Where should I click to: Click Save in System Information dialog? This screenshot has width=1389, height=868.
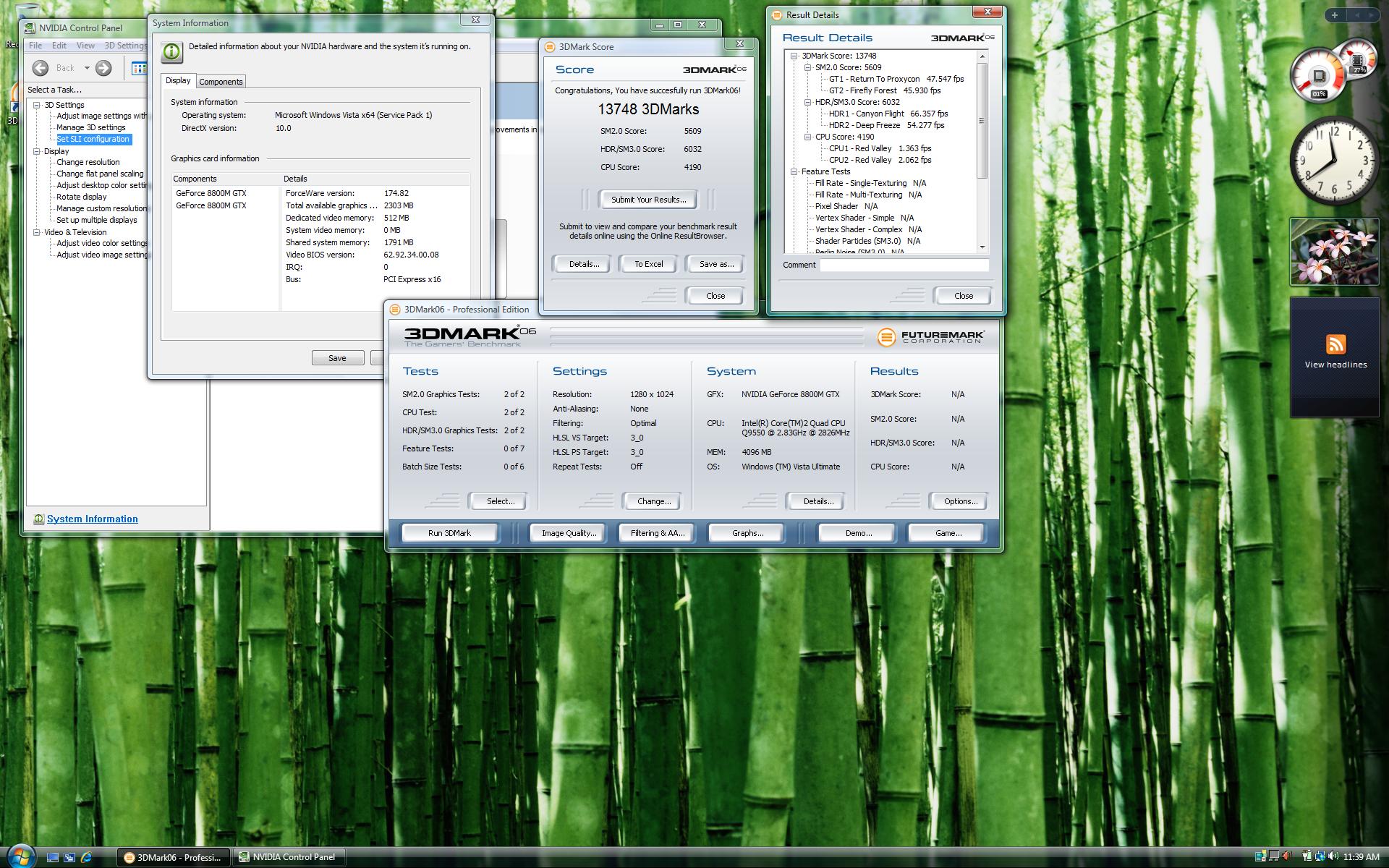pyautogui.click(x=337, y=358)
